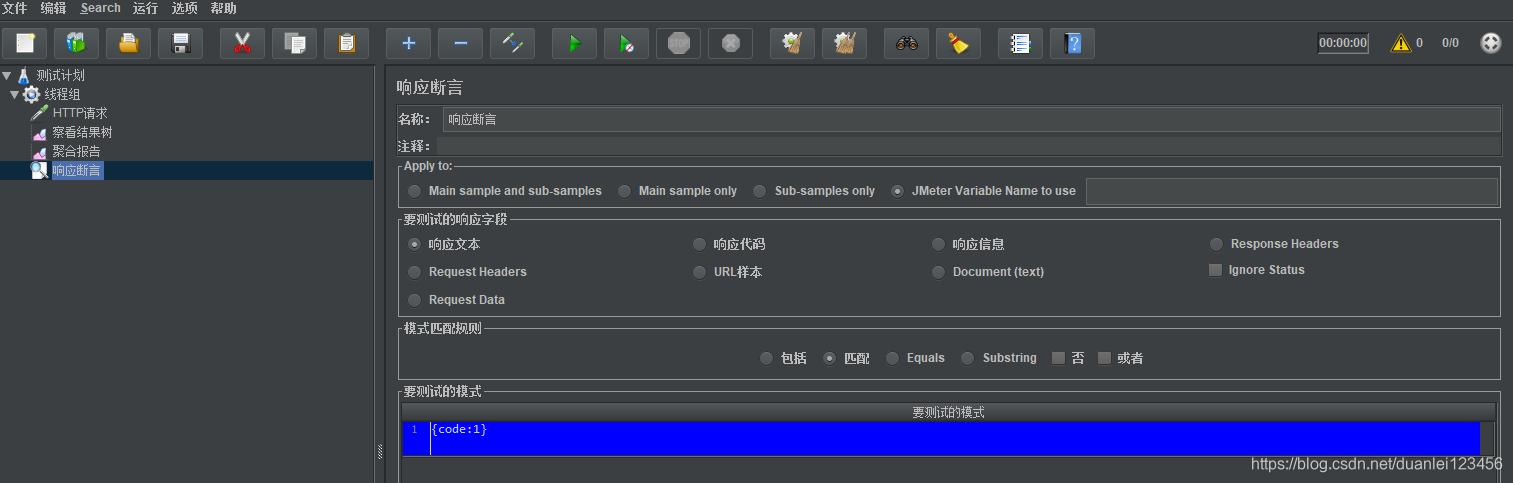Click the Paste clipboard icon
Image resolution: width=1513 pixels, height=483 pixels.
(346, 43)
